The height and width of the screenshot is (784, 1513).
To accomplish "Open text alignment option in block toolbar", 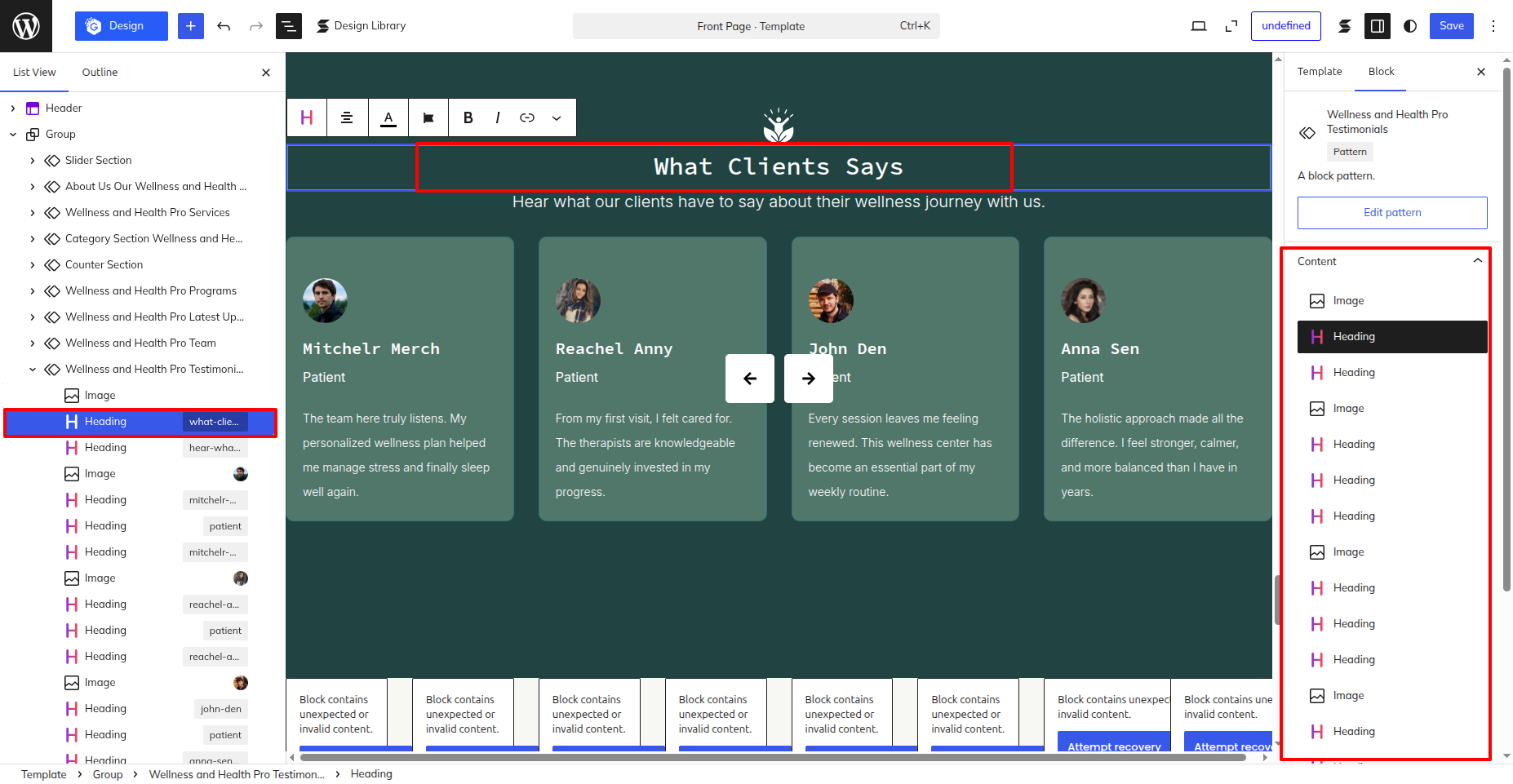I will click(x=347, y=117).
